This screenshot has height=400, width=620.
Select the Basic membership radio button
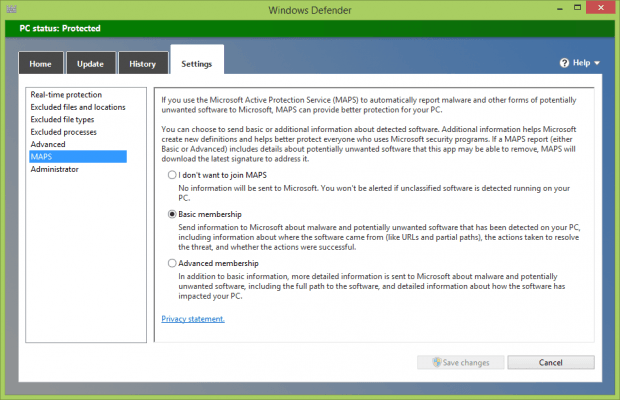tap(172, 214)
